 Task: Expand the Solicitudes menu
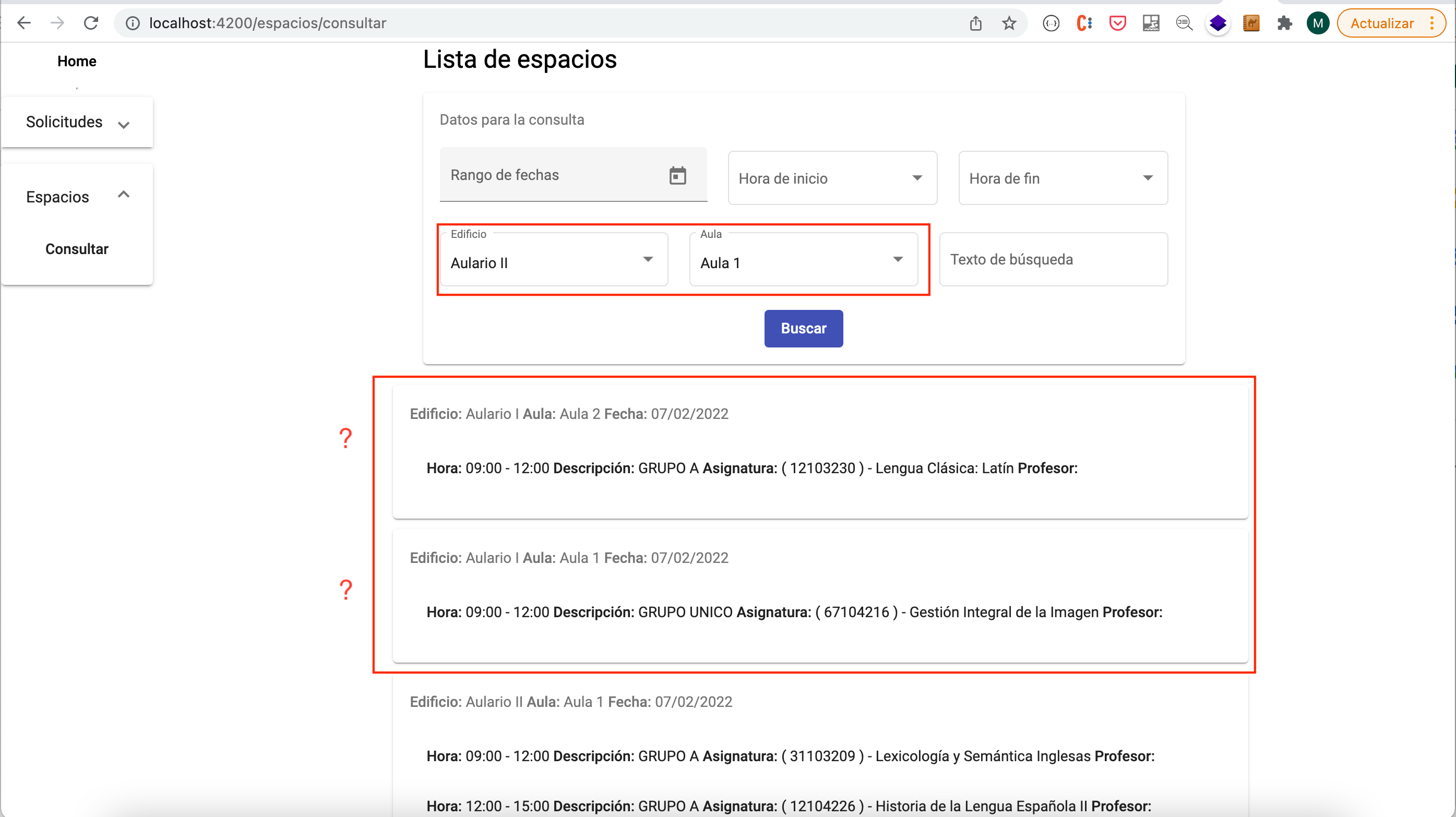pos(77,122)
